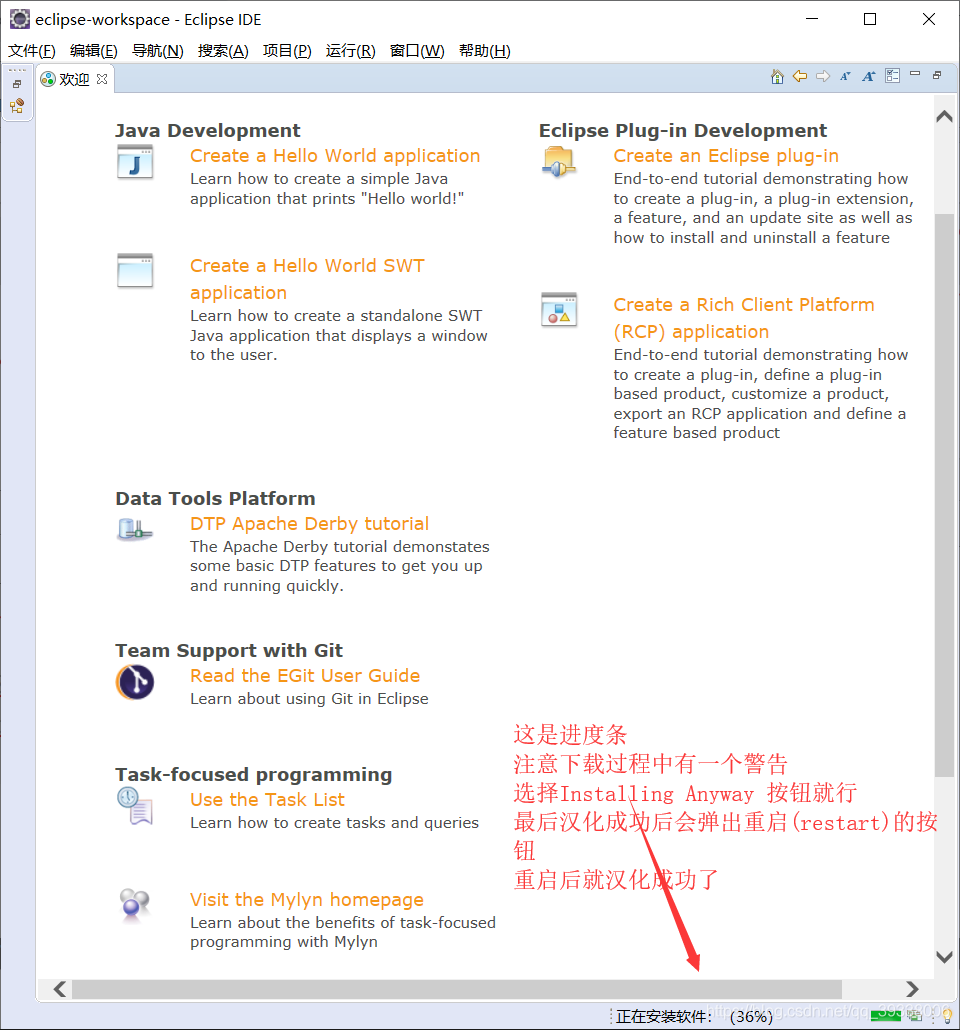Image resolution: width=960 pixels, height=1030 pixels.
Task: Click the horizontal scrollbar thumb
Action: (x=457, y=989)
